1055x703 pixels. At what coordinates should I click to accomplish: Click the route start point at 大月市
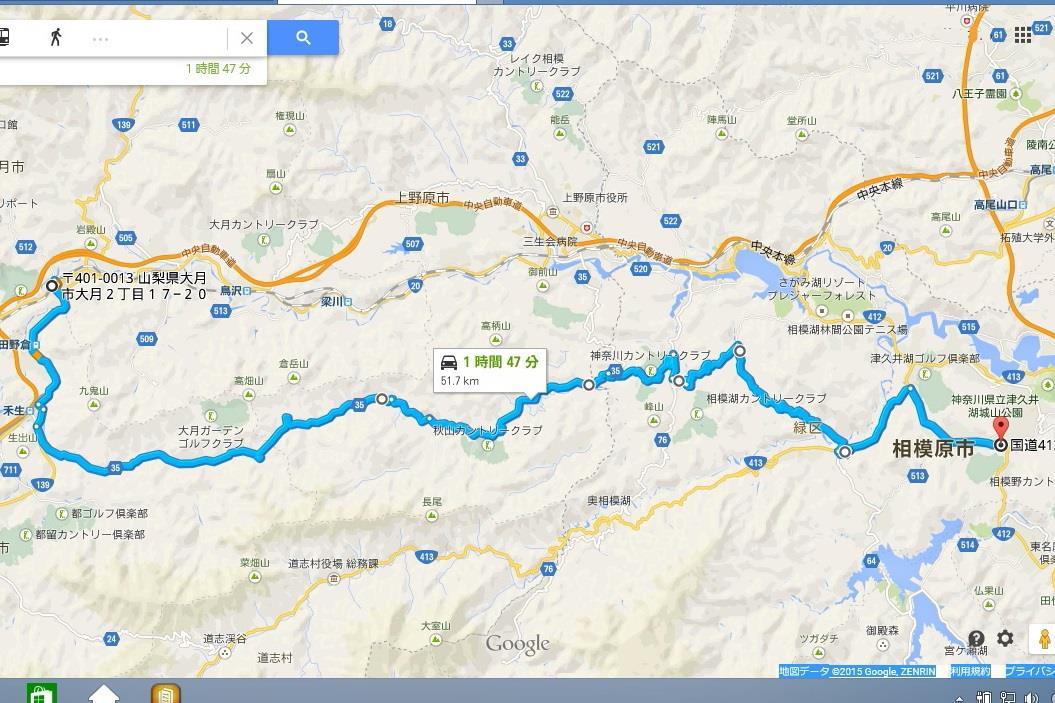52,286
